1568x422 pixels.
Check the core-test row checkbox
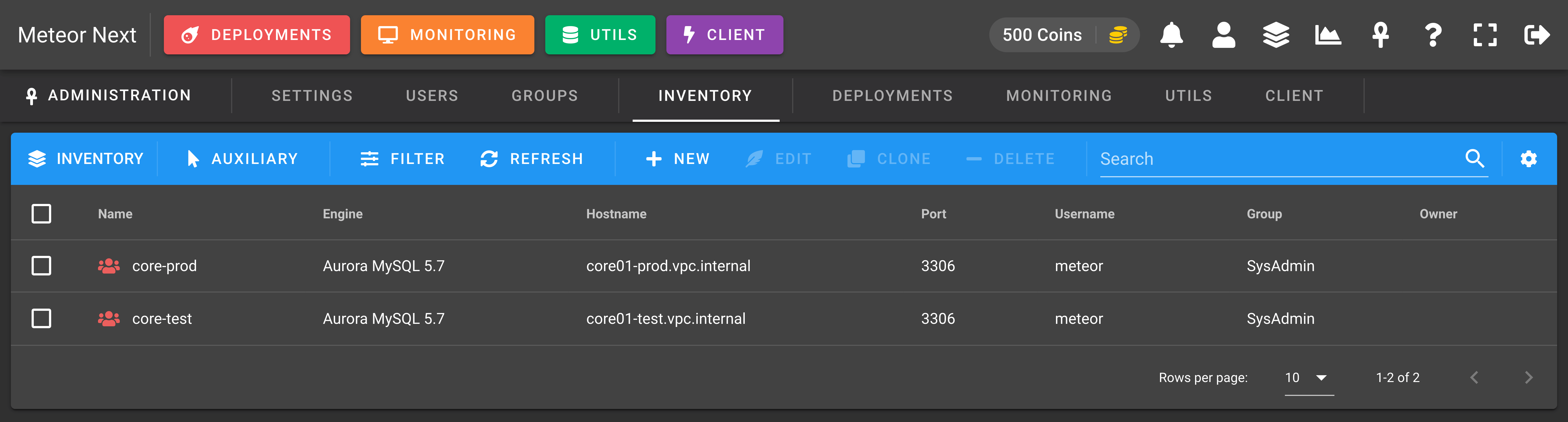pyautogui.click(x=41, y=319)
